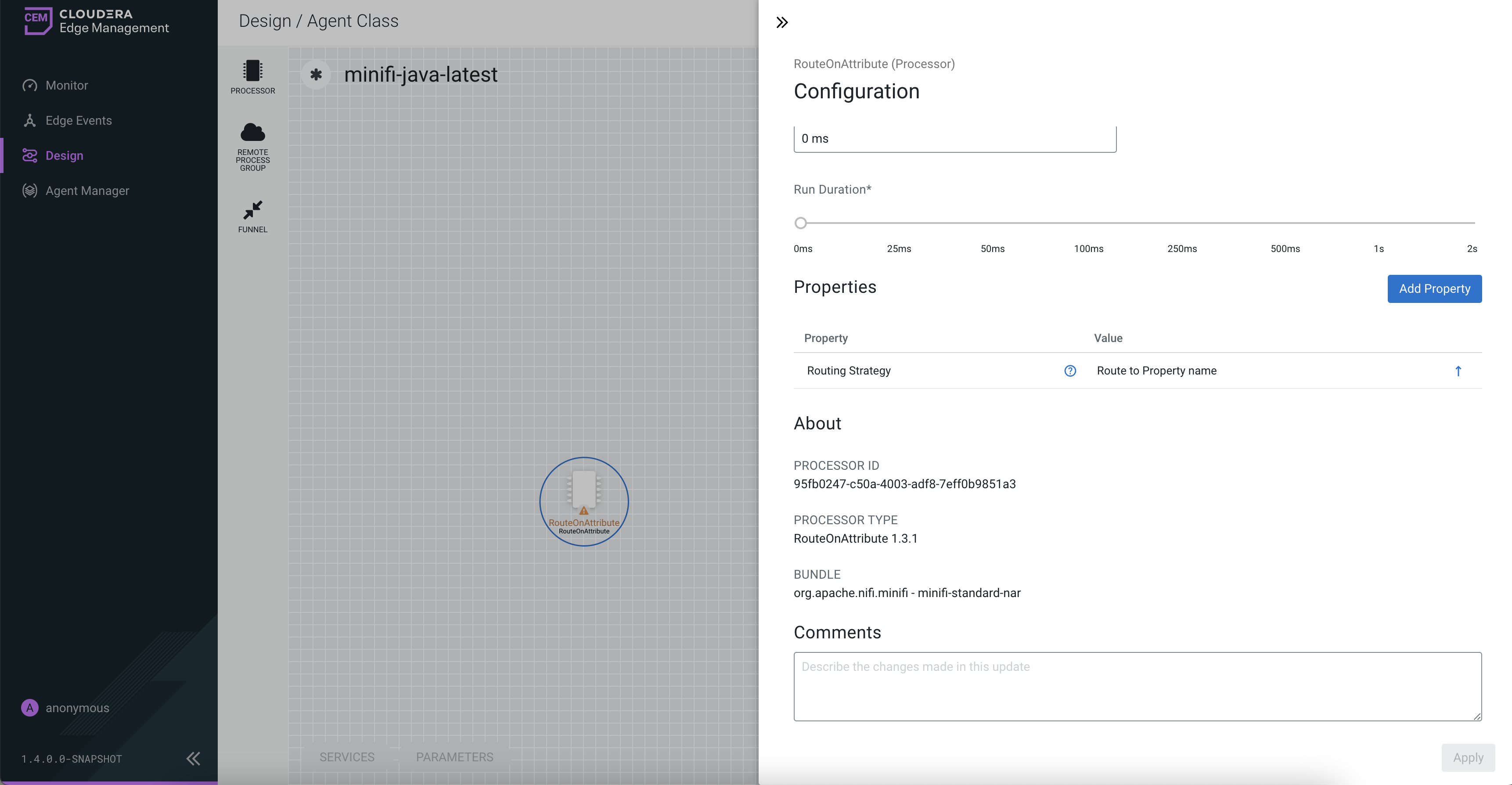
Task: Select the Remote Process Group cloud icon
Action: pyautogui.click(x=252, y=133)
